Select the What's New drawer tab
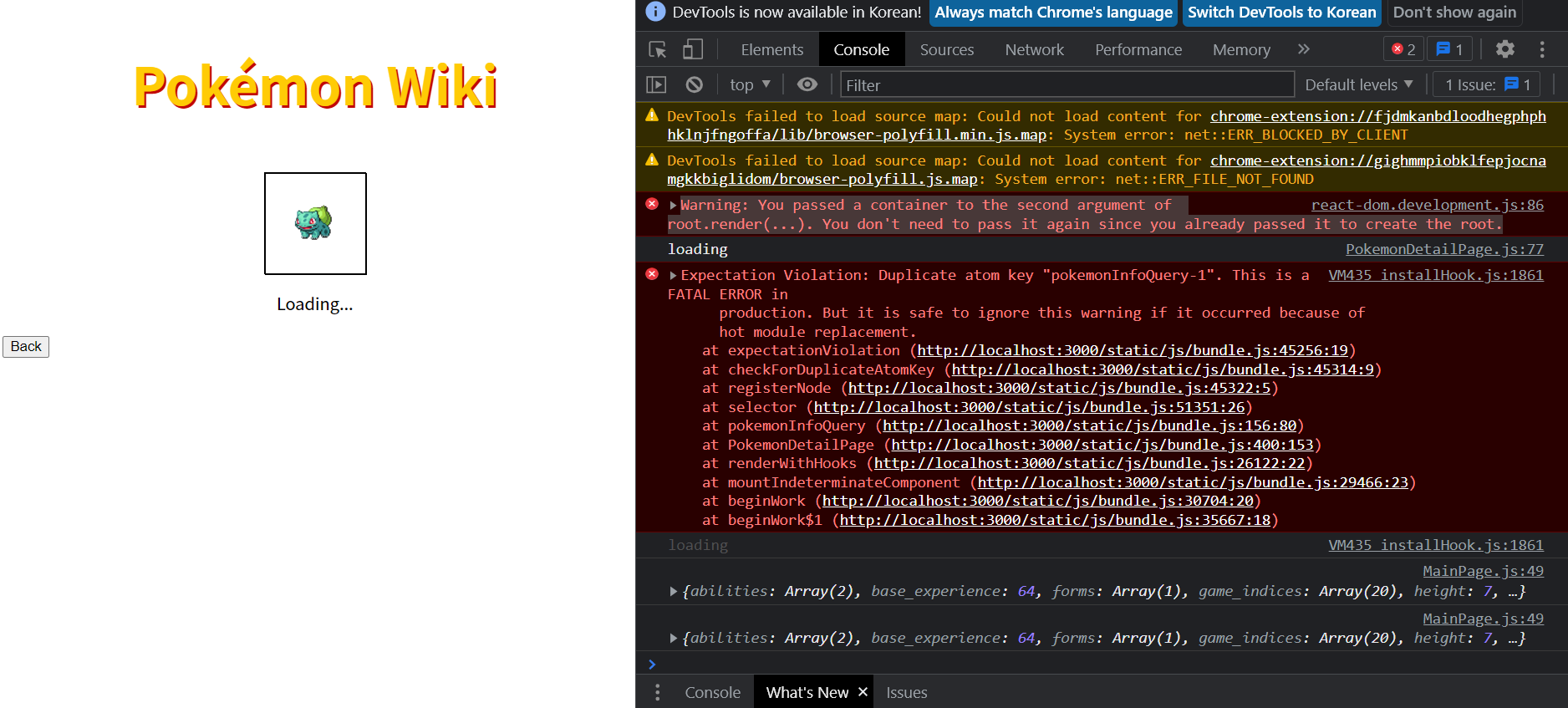Screen dimensions: 1568x708 (x=807, y=692)
